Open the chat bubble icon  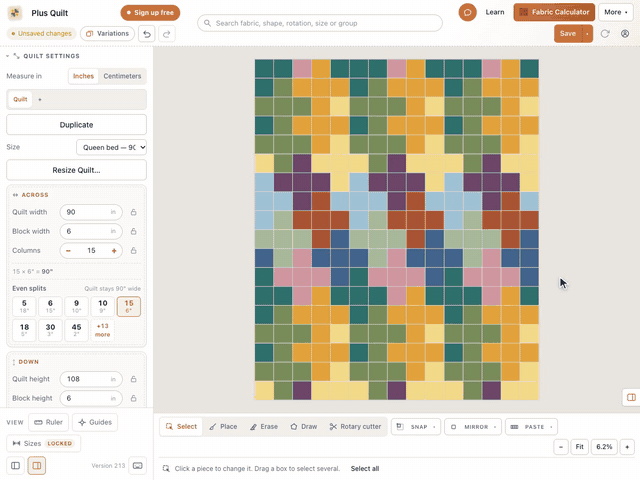click(467, 12)
